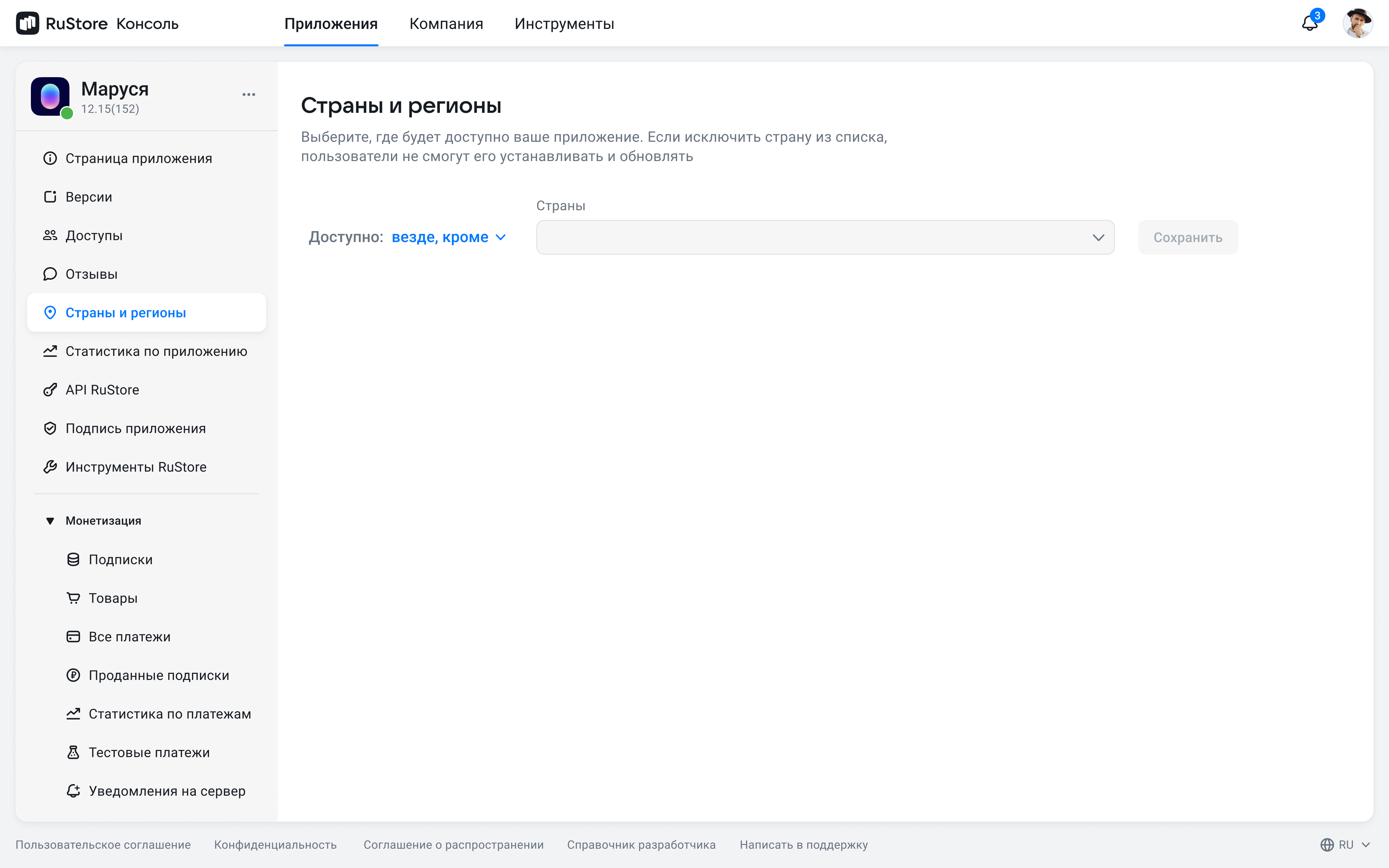Open Соглашение о распространении link

(x=453, y=845)
